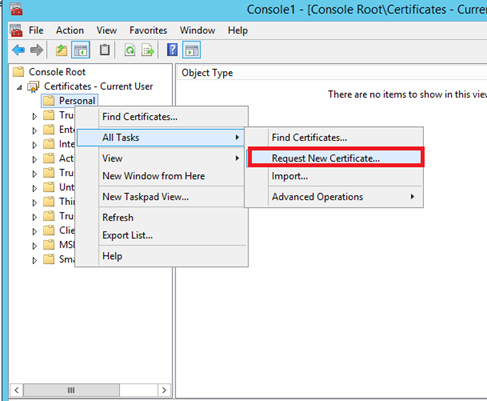Click the tree pane horizontal scrollbar thumb
Screen dimensions: 487x401
(71, 390)
